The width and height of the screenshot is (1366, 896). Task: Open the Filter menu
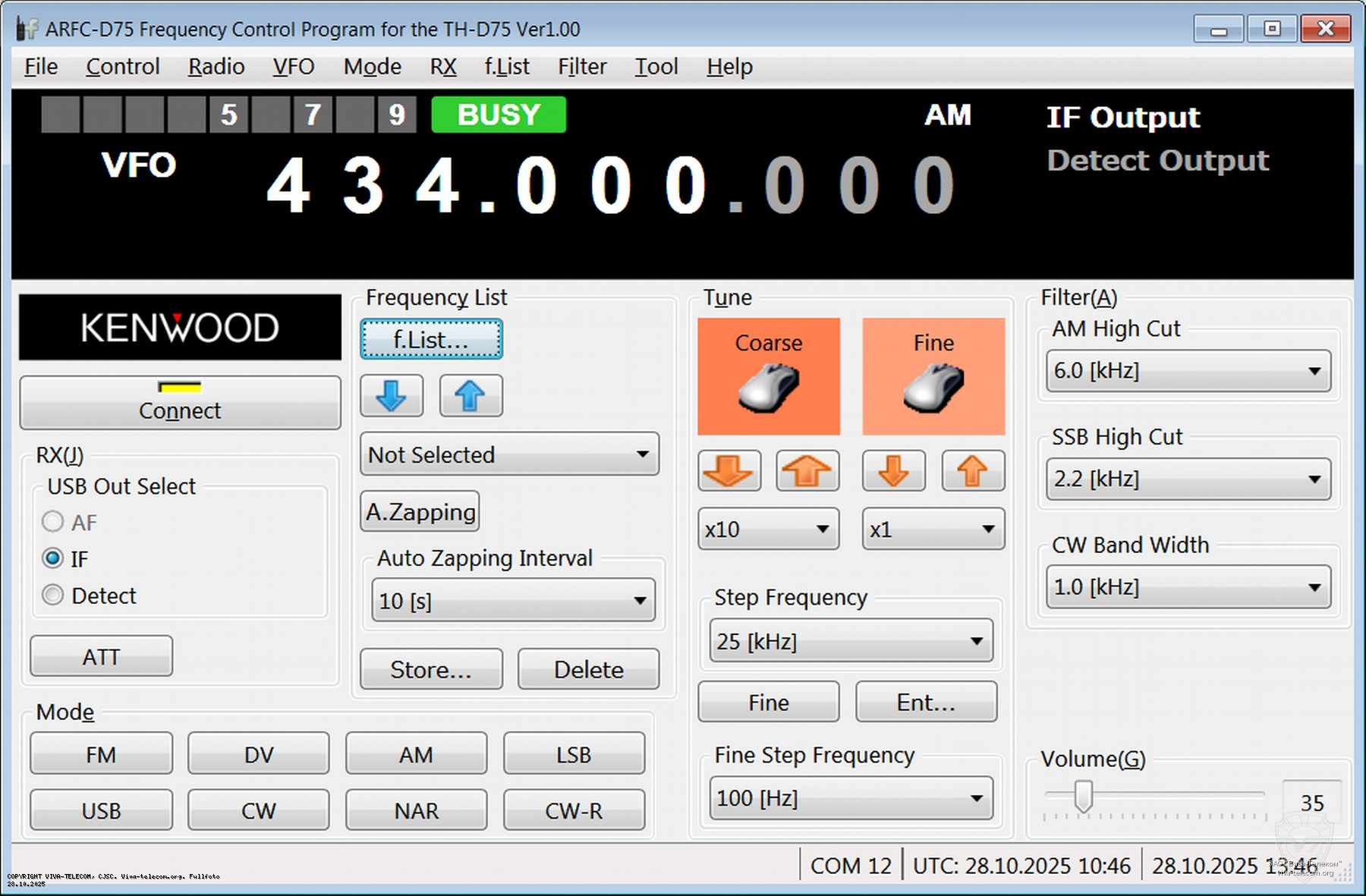pyautogui.click(x=581, y=67)
